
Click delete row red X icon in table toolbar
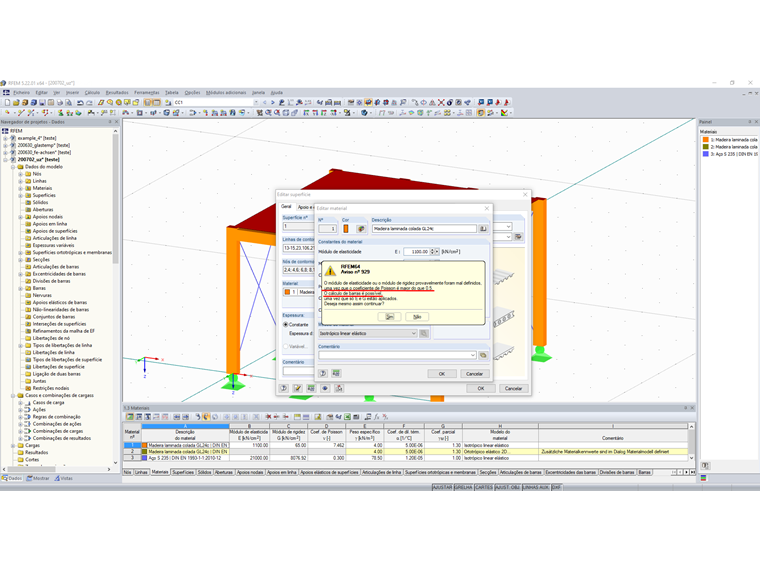click(268, 417)
